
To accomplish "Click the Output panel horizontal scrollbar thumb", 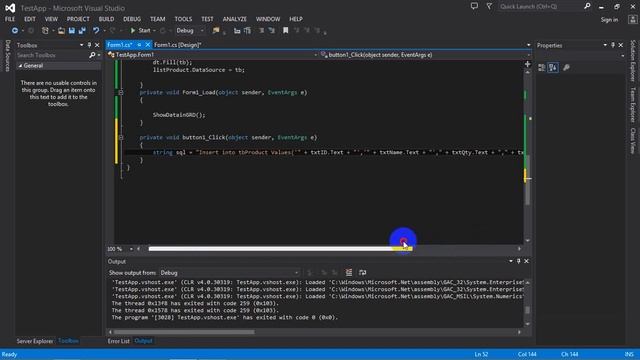I will [184, 332].
